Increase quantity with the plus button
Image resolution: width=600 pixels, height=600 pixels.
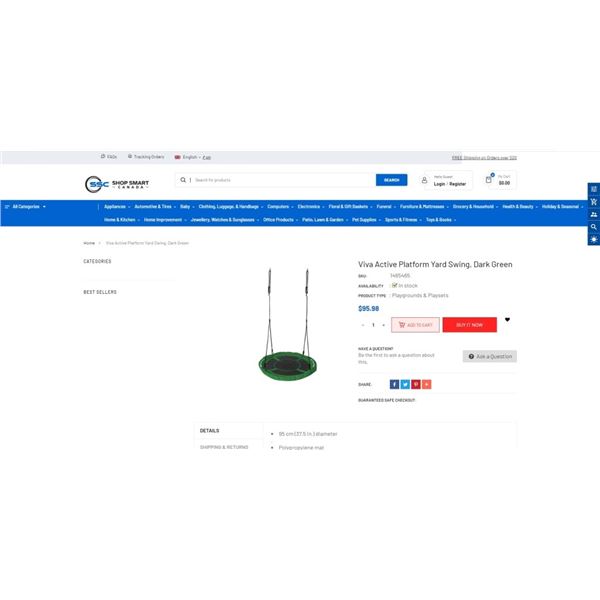pyautogui.click(x=383, y=325)
